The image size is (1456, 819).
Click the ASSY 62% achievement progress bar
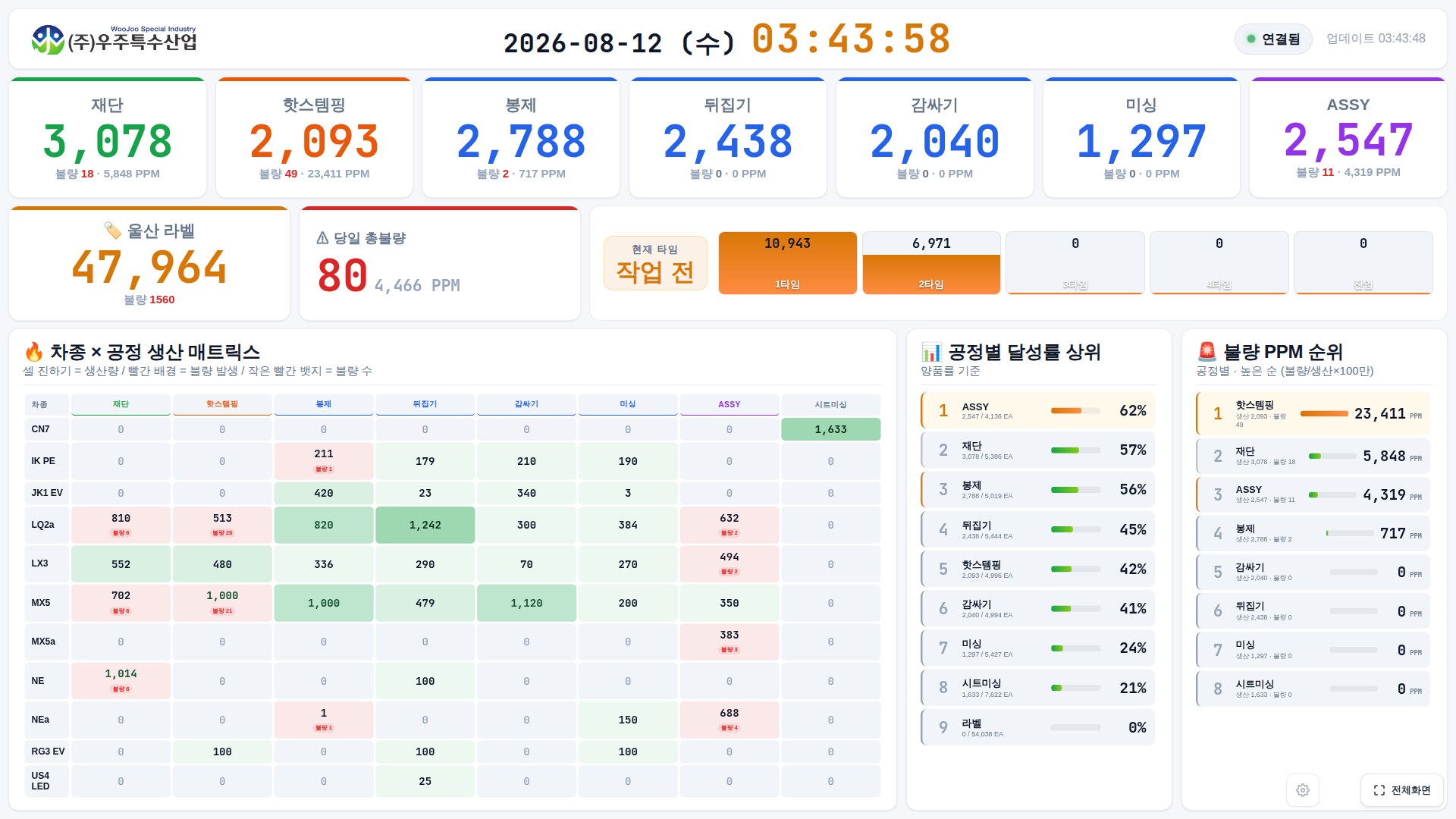point(1075,410)
